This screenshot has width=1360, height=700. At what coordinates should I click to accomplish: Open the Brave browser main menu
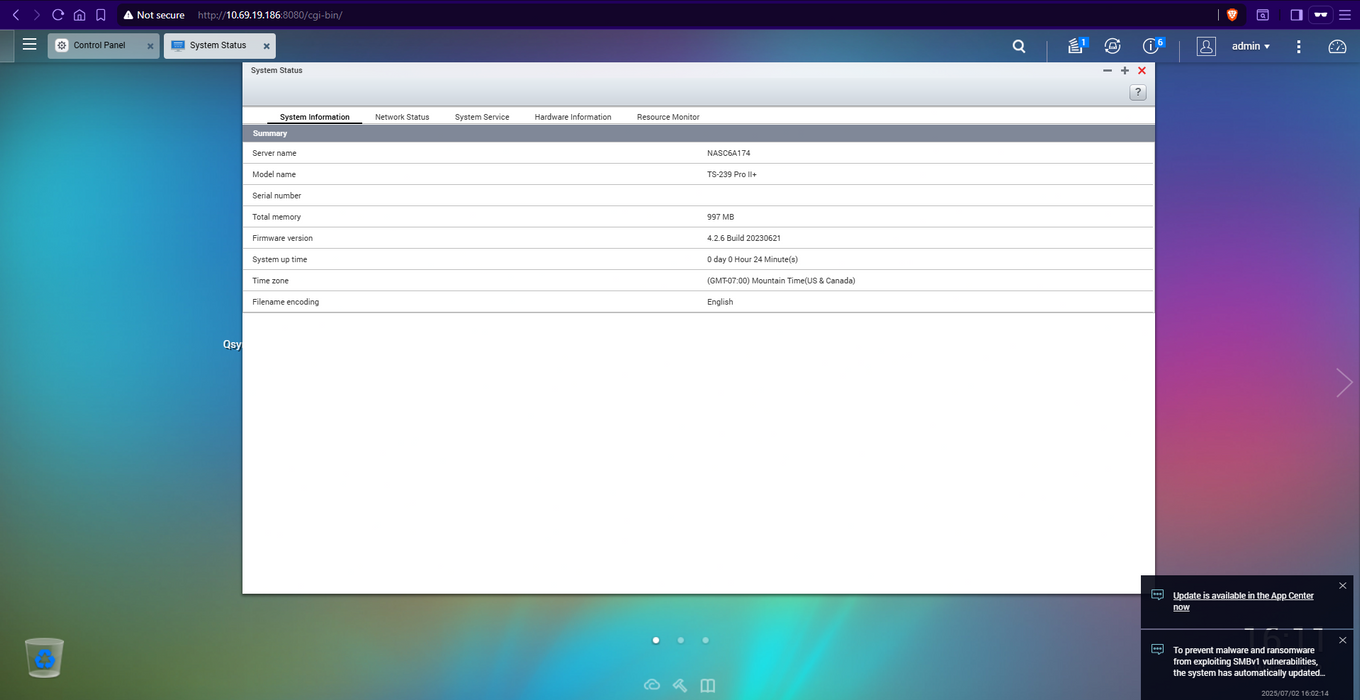1345,15
